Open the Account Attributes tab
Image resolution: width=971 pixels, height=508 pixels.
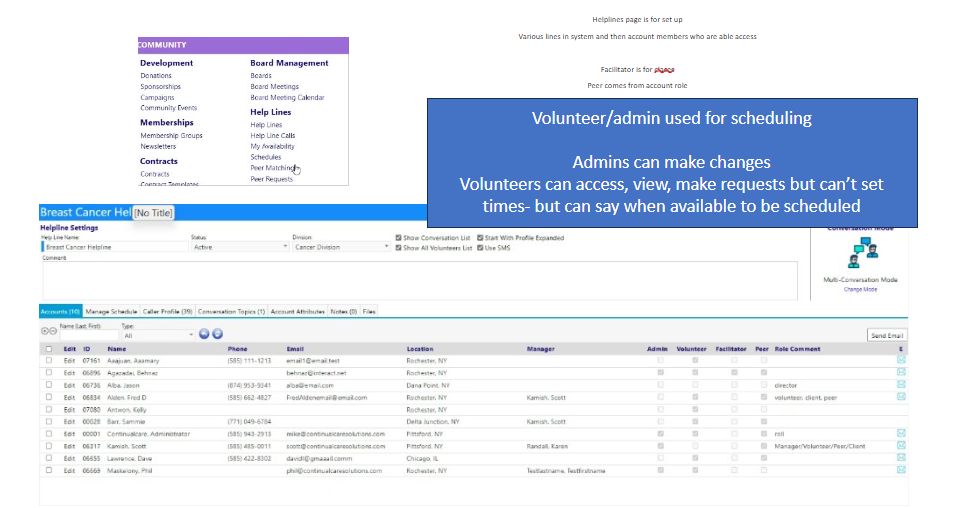click(x=297, y=312)
